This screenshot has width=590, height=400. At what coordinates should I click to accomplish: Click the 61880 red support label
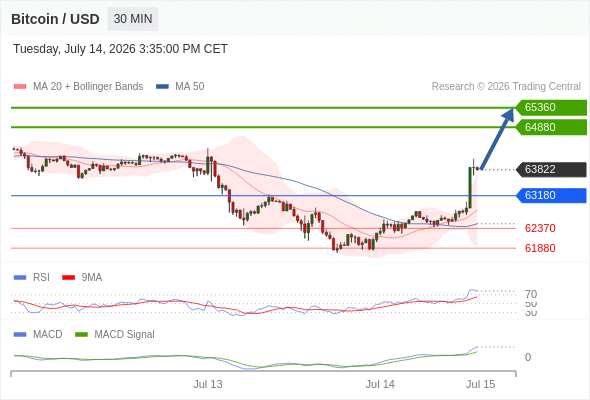(540, 248)
